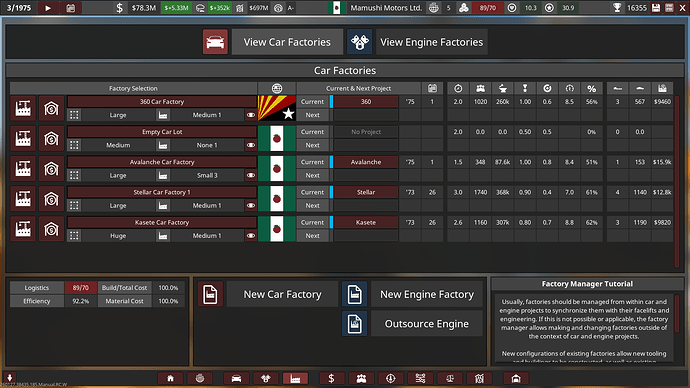This screenshot has height=388, width=690.
Task: Toggle eye visibility for Stellar Car Factory 1
Action: click(251, 205)
